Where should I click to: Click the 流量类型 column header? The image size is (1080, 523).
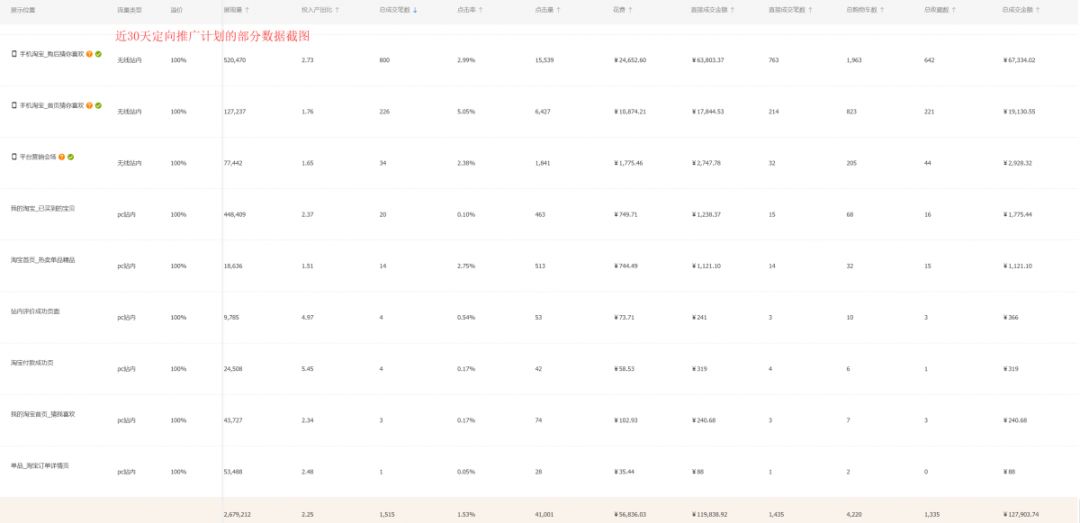pyautogui.click(x=129, y=10)
